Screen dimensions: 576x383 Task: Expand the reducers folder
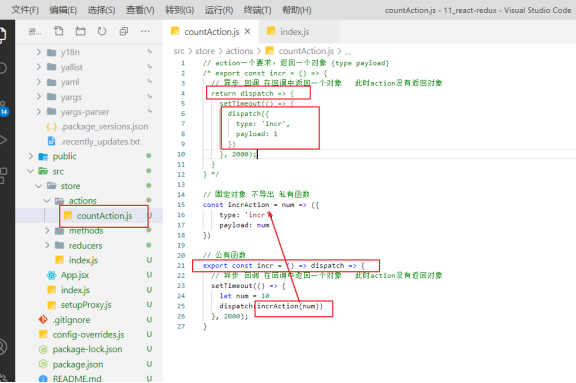tap(89, 245)
